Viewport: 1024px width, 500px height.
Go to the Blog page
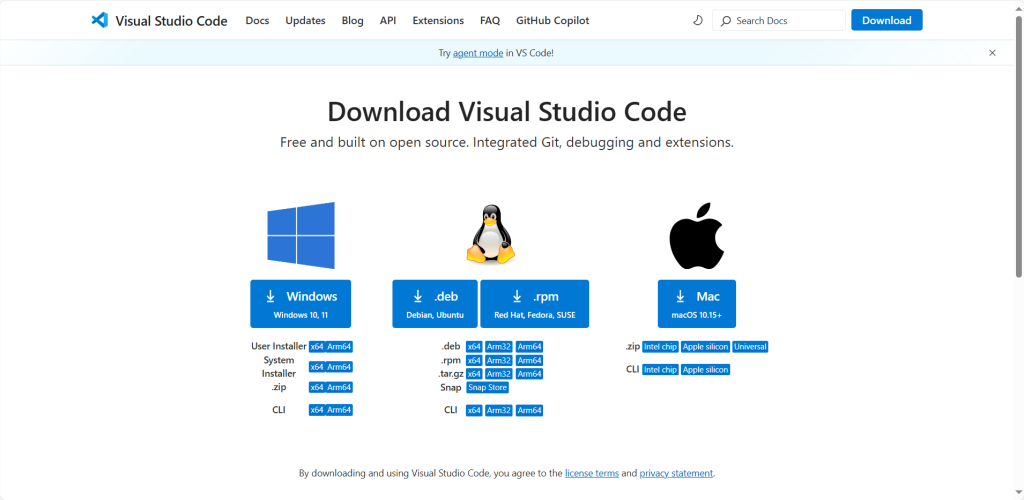353,21
